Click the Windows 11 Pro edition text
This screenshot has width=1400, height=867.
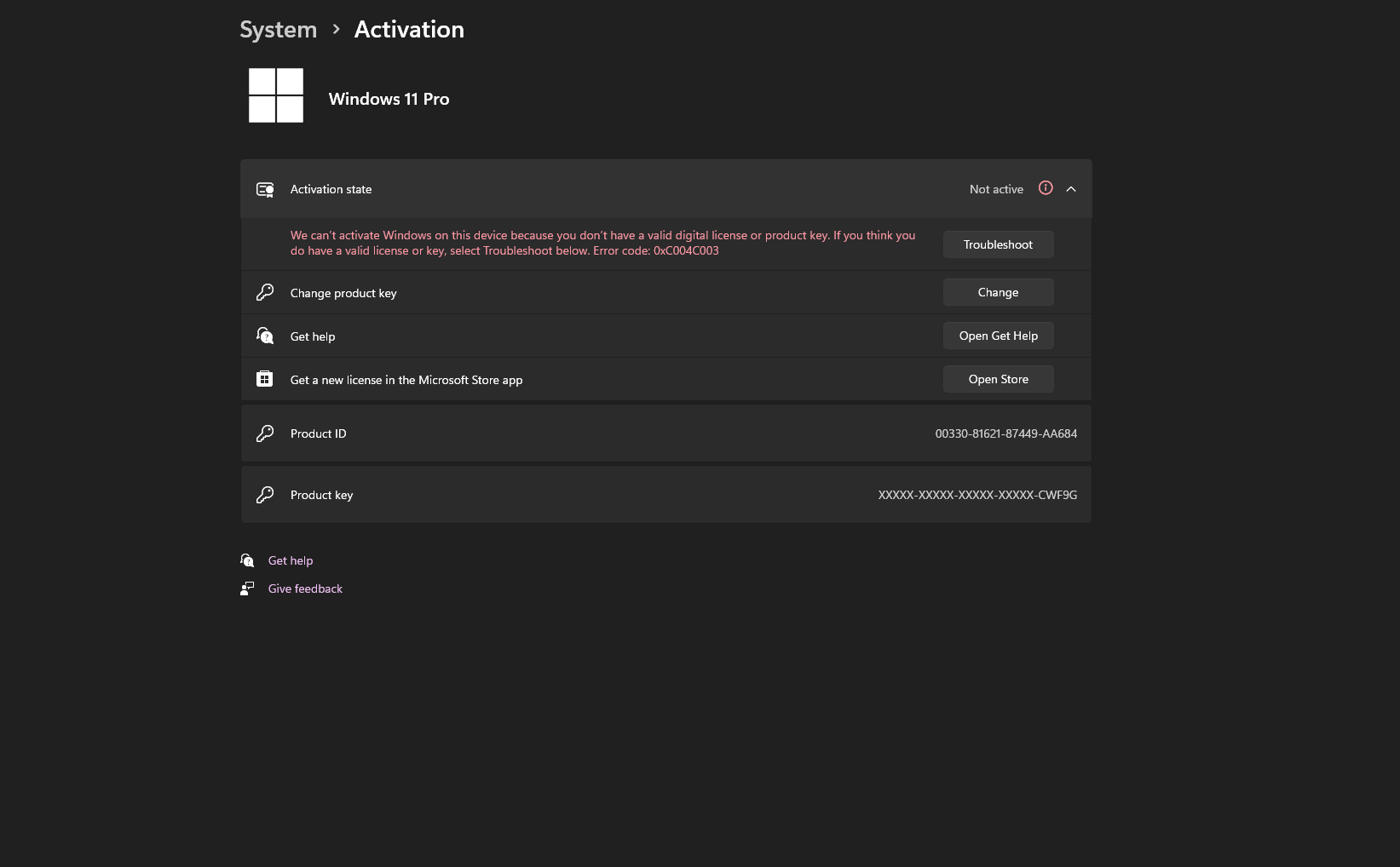pos(389,99)
